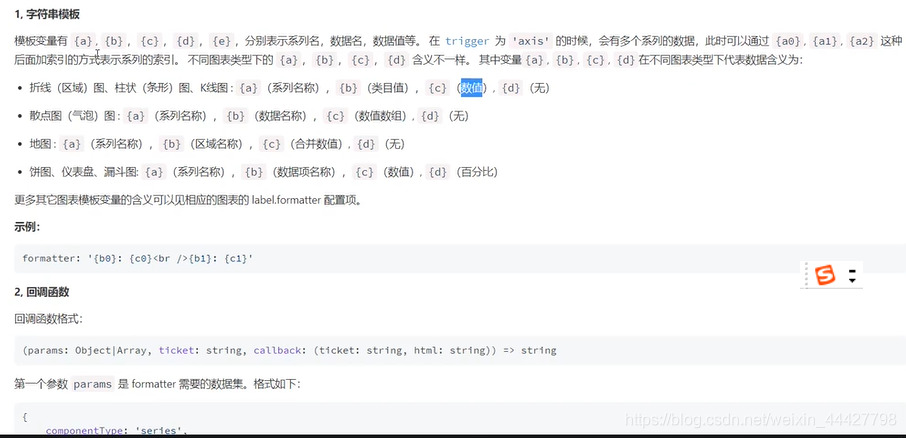The image size is (906, 438).
Task: Click the (数据名称) description
Action: point(281,116)
